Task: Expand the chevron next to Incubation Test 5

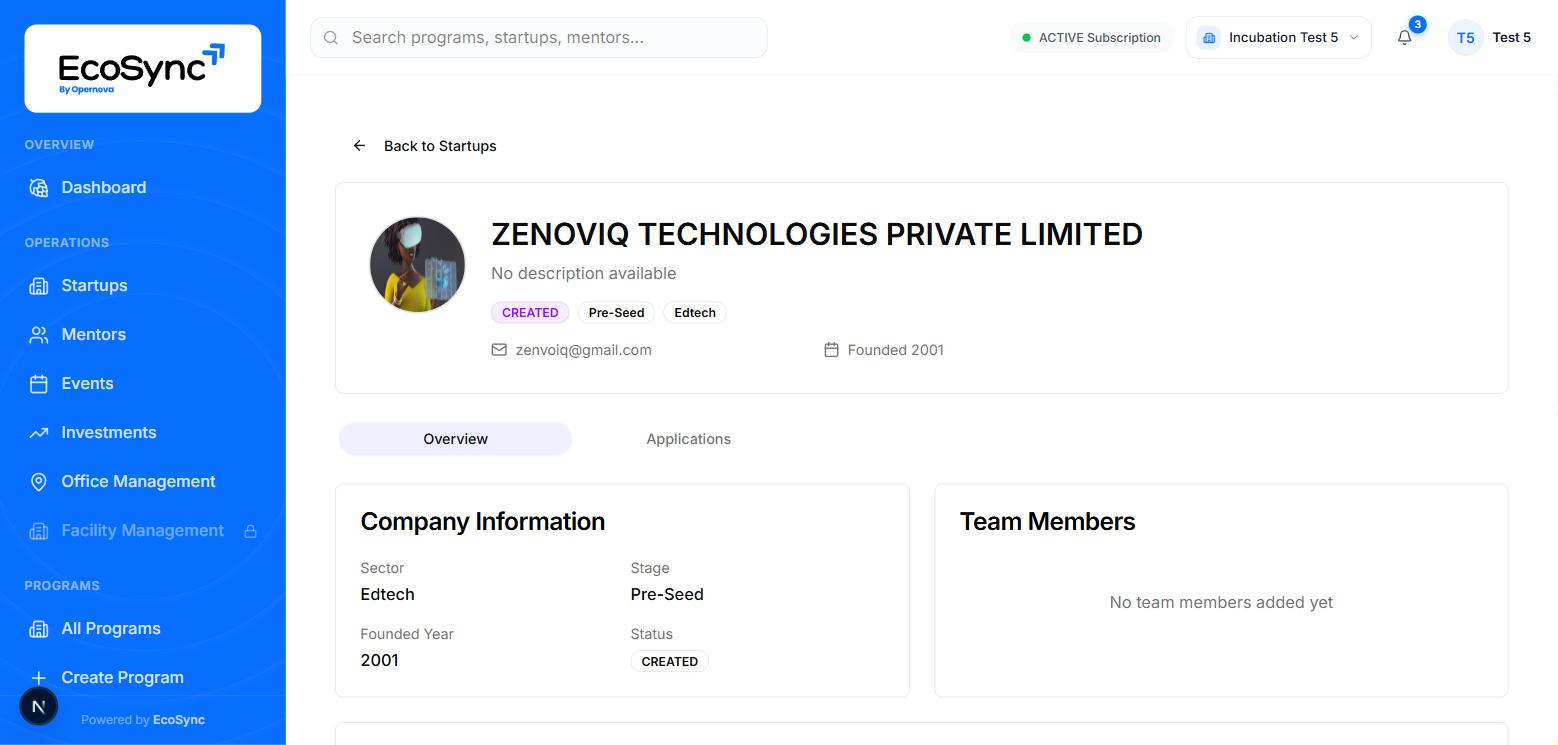Action: coord(1354,38)
